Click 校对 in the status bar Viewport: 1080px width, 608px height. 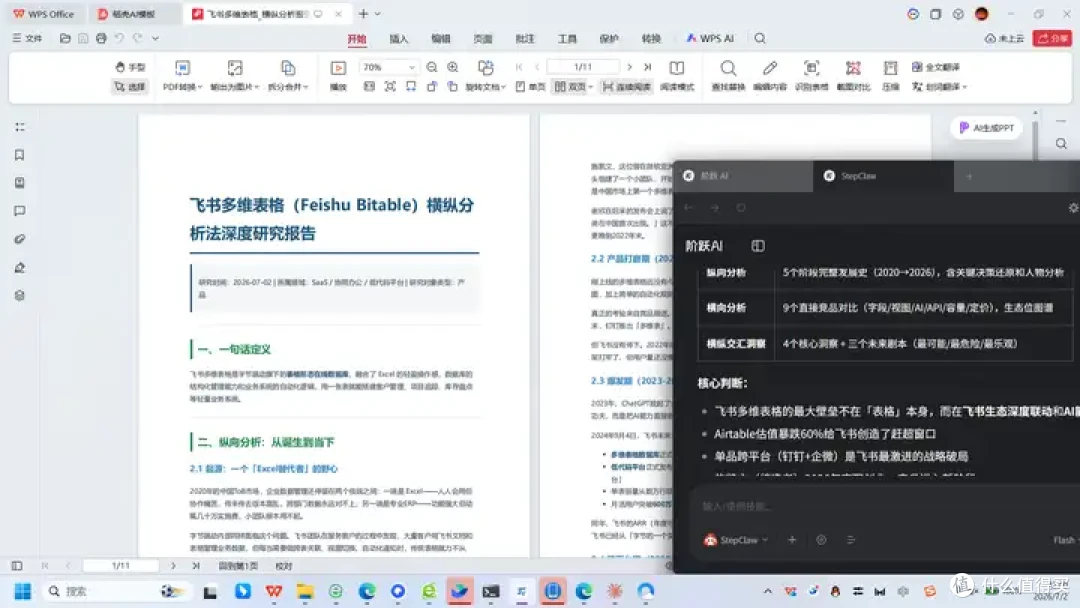284,566
